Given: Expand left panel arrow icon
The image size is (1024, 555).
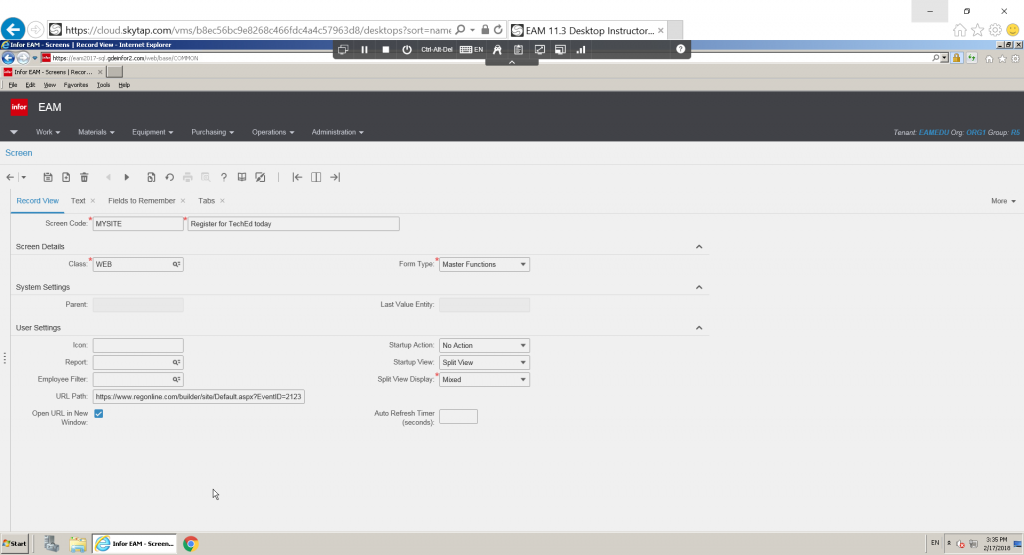Looking at the screenshot, I should point(297,177).
